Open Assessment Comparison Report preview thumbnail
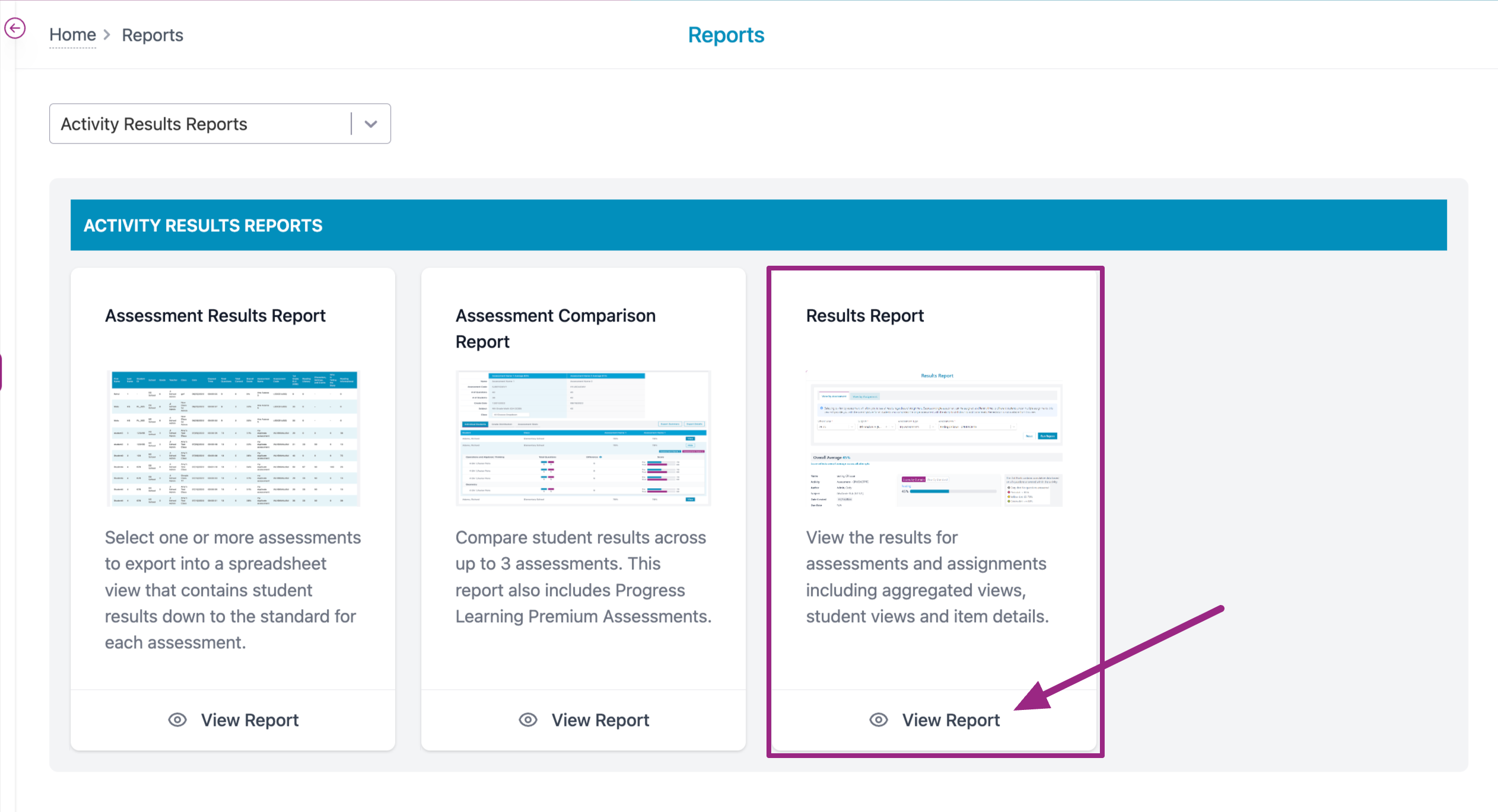The height and width of the screenshot is (812, 1498). (583, 438)
